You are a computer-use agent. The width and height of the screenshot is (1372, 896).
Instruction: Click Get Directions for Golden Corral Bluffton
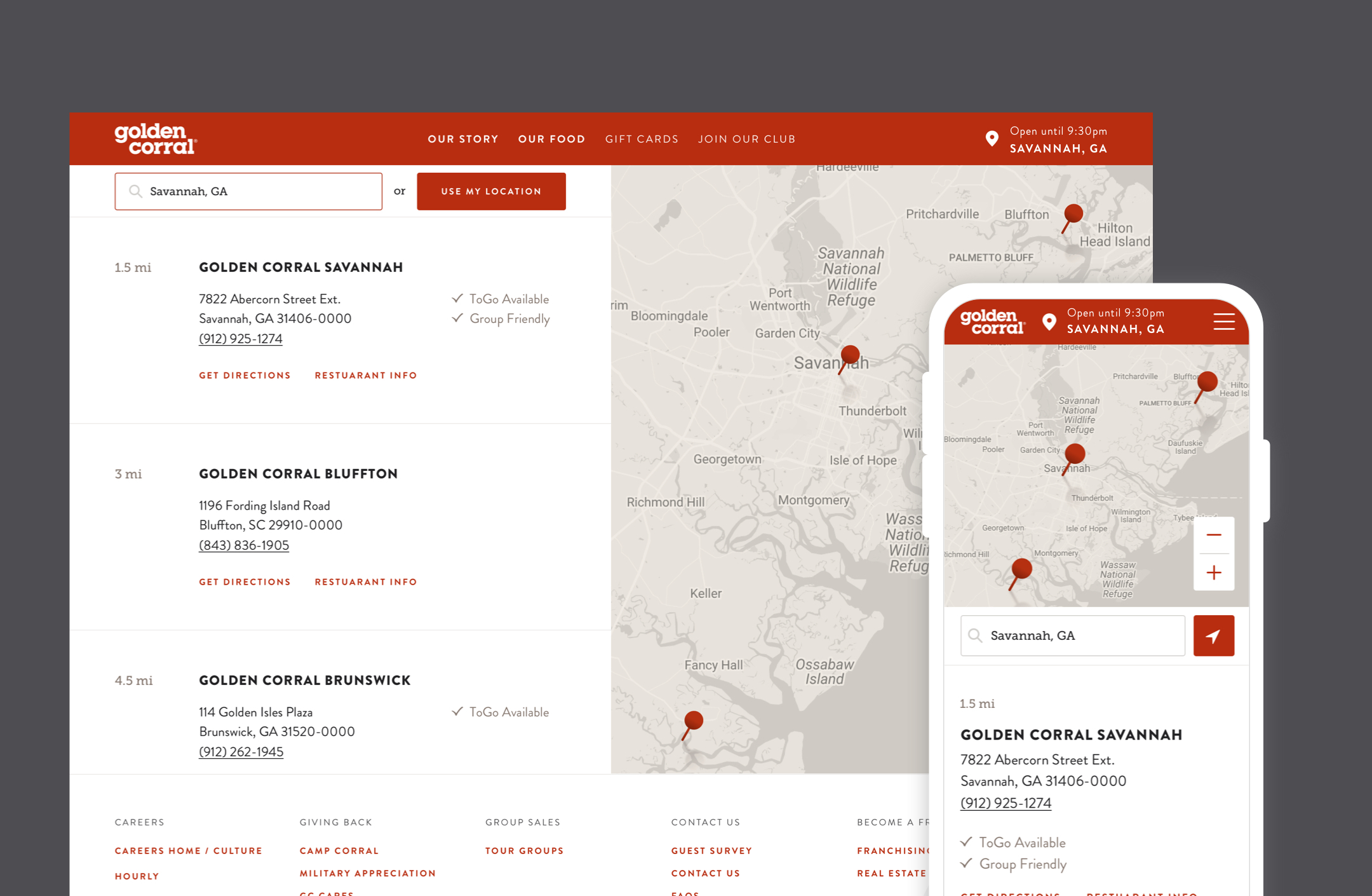(245, 582)
